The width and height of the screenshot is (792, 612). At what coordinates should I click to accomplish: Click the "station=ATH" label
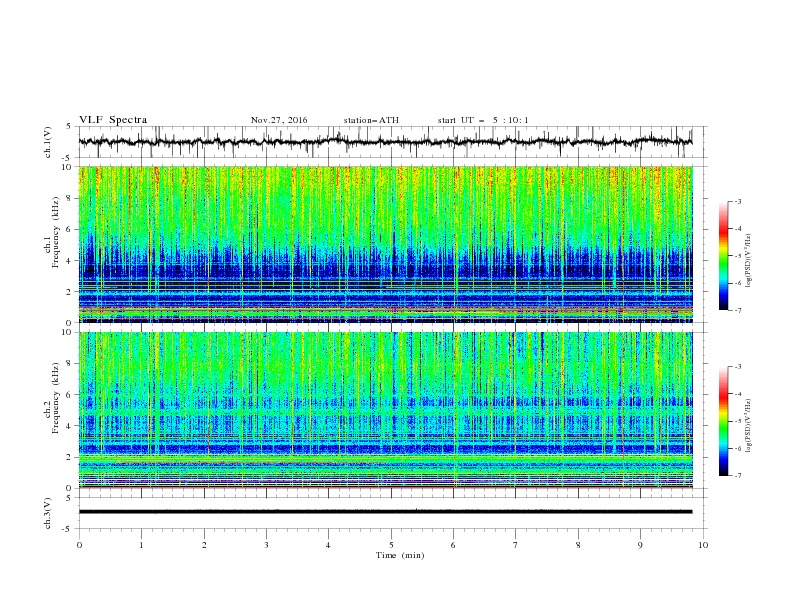(371, 120)
